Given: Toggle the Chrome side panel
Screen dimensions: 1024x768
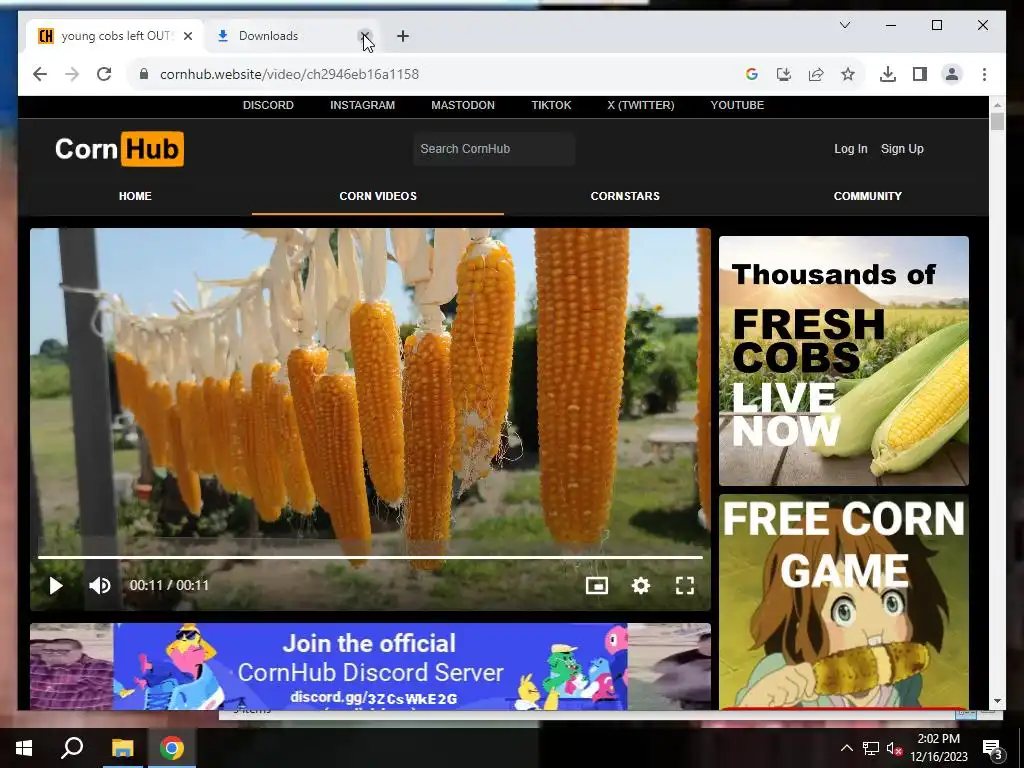Looking at the screenshot, I should 920,74.
